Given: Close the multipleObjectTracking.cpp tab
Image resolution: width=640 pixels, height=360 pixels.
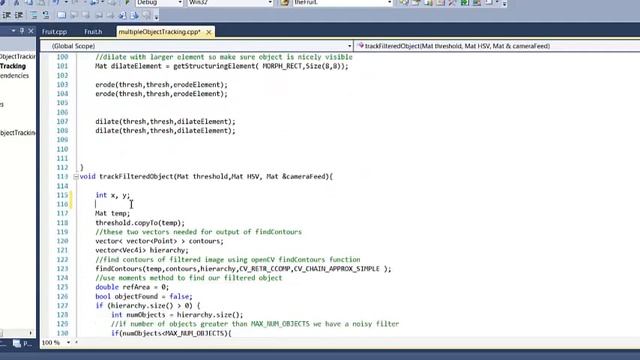Looking at the screenshot, I should (x=209, y=32).
